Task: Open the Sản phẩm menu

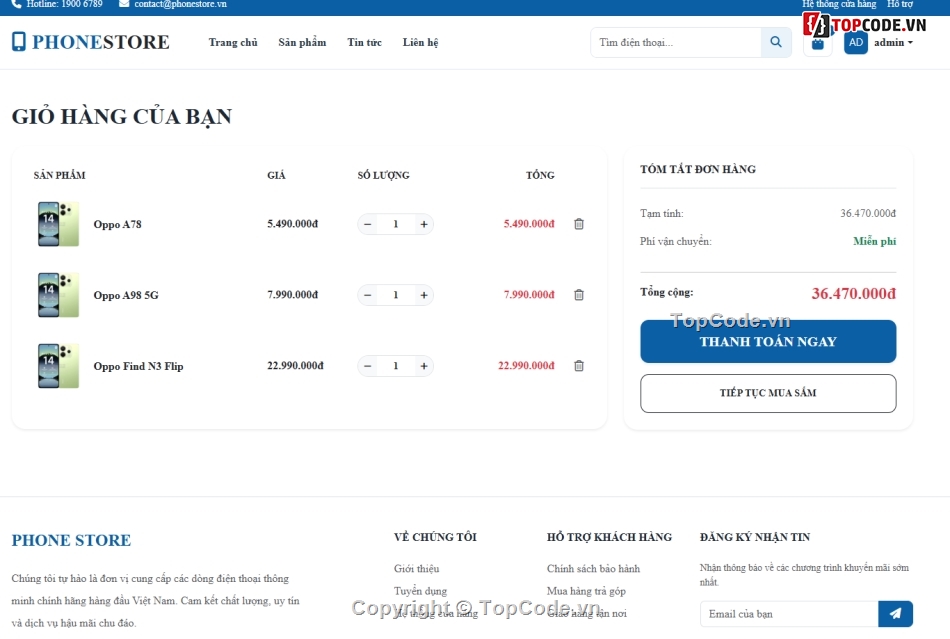Action: coord(302,42)
